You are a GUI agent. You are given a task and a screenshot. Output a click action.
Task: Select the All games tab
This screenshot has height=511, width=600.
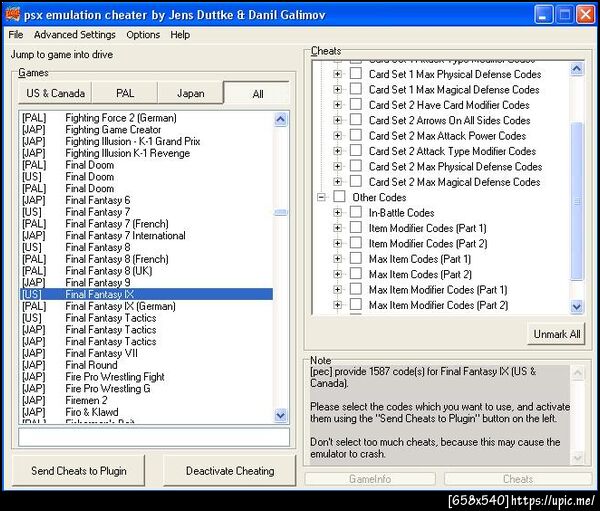[258, 93]
